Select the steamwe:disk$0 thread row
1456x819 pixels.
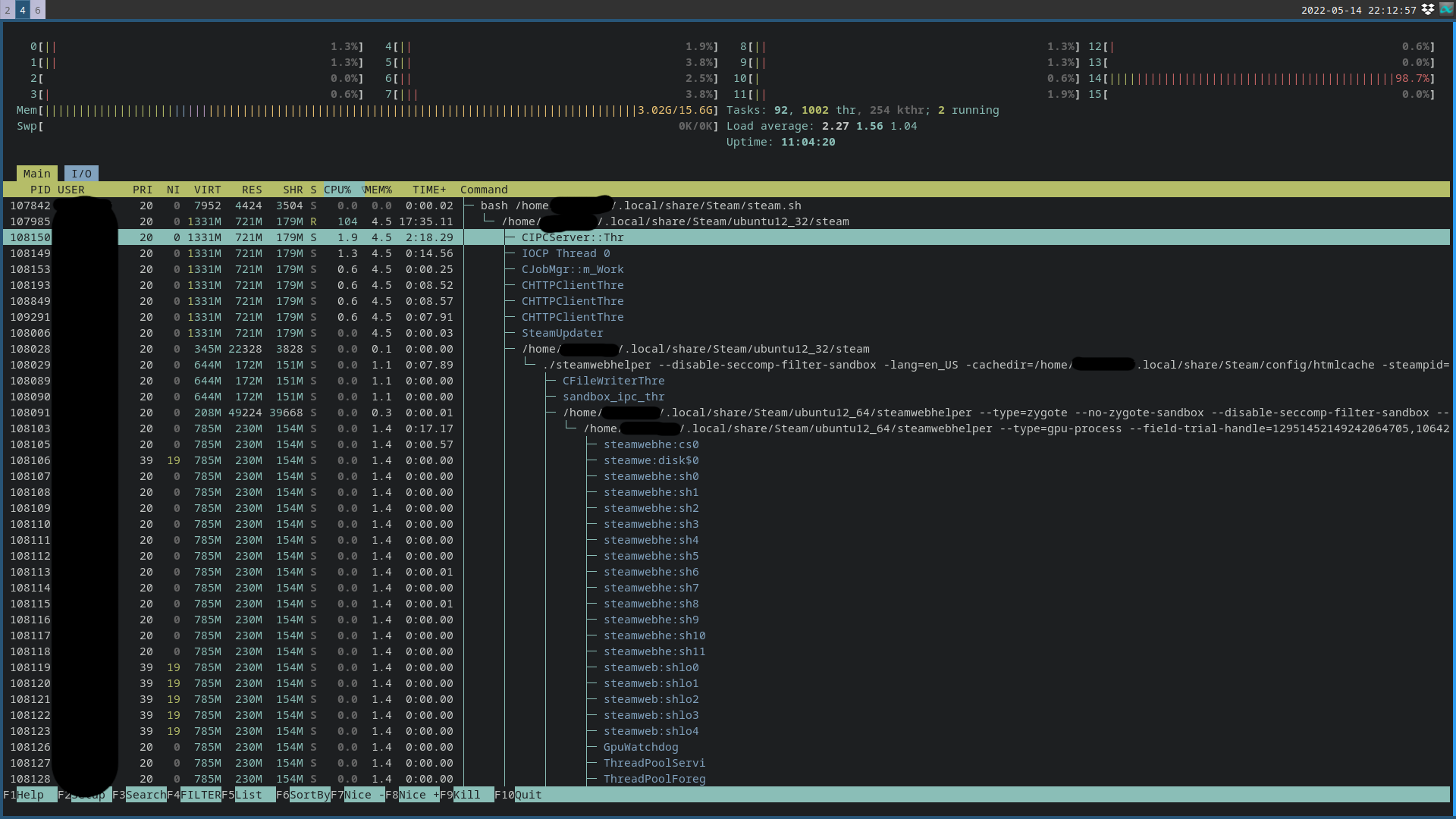726,460
